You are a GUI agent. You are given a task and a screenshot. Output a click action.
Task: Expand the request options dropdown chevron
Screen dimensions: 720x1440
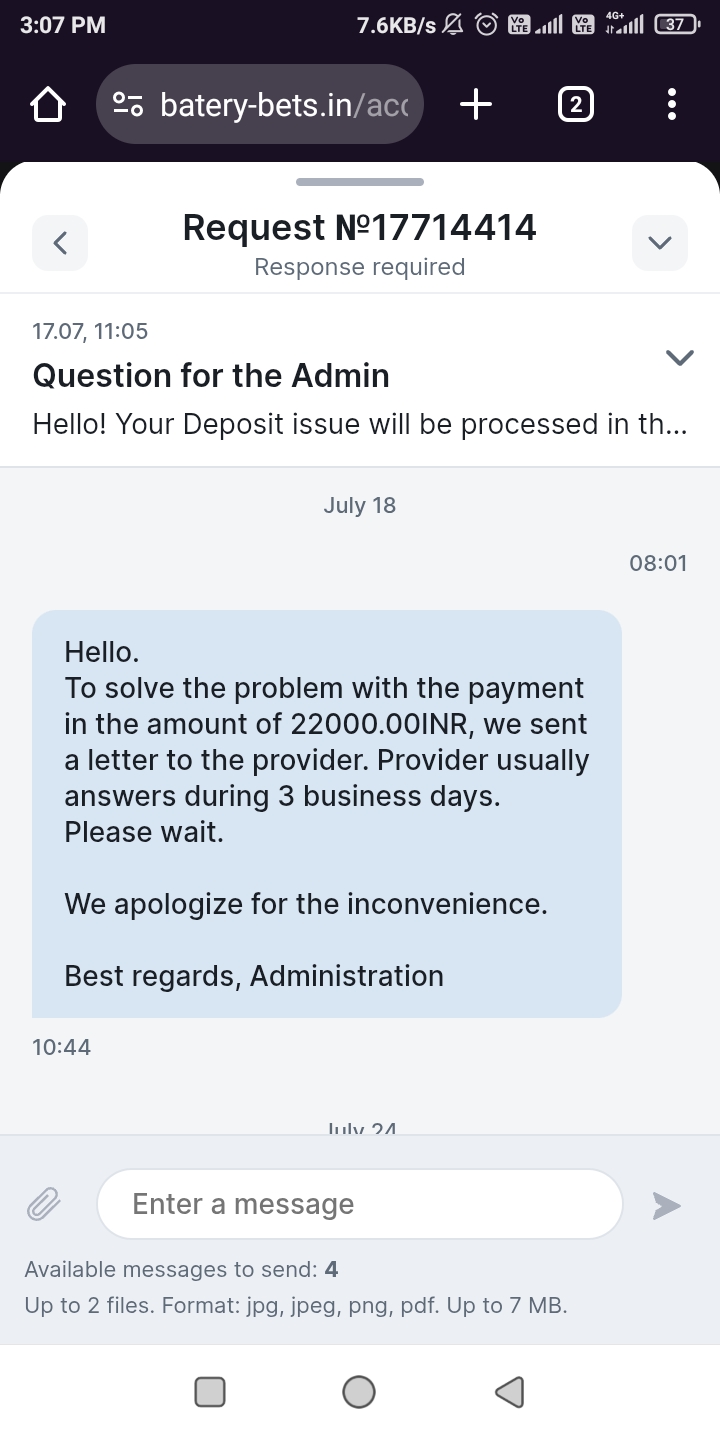[660, 242]
